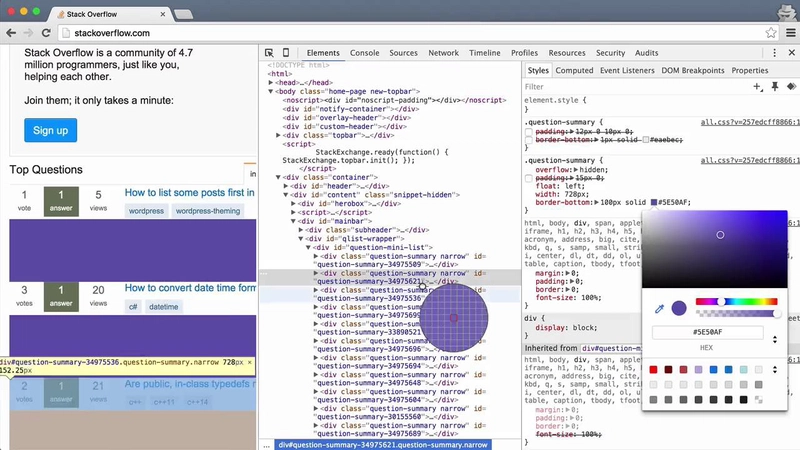
Task: Click the browser address bar
Action: [412, 33]
